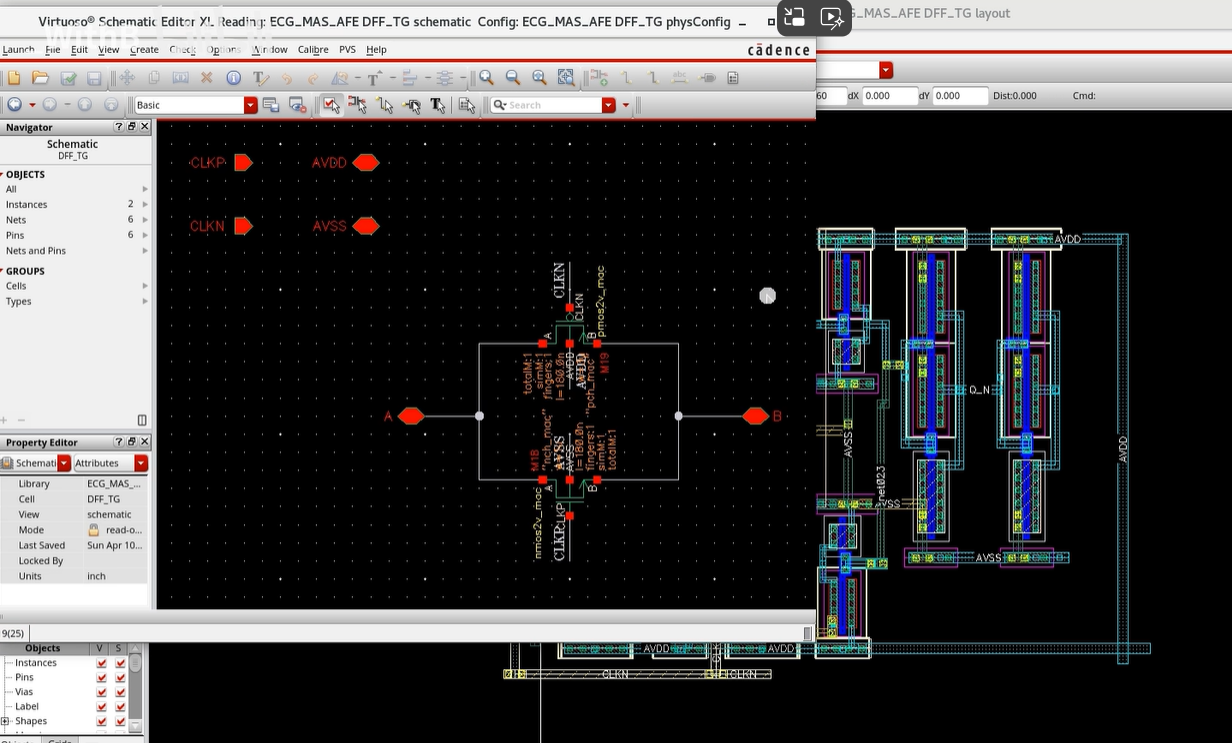Click the Save disk icon
This screenshot has height=743, width=1232.
(94, 77)
